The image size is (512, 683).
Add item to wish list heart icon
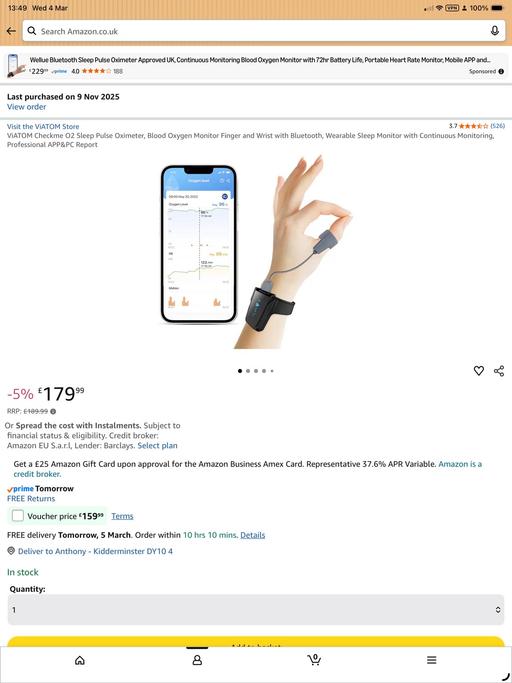(x=478, y=371)
